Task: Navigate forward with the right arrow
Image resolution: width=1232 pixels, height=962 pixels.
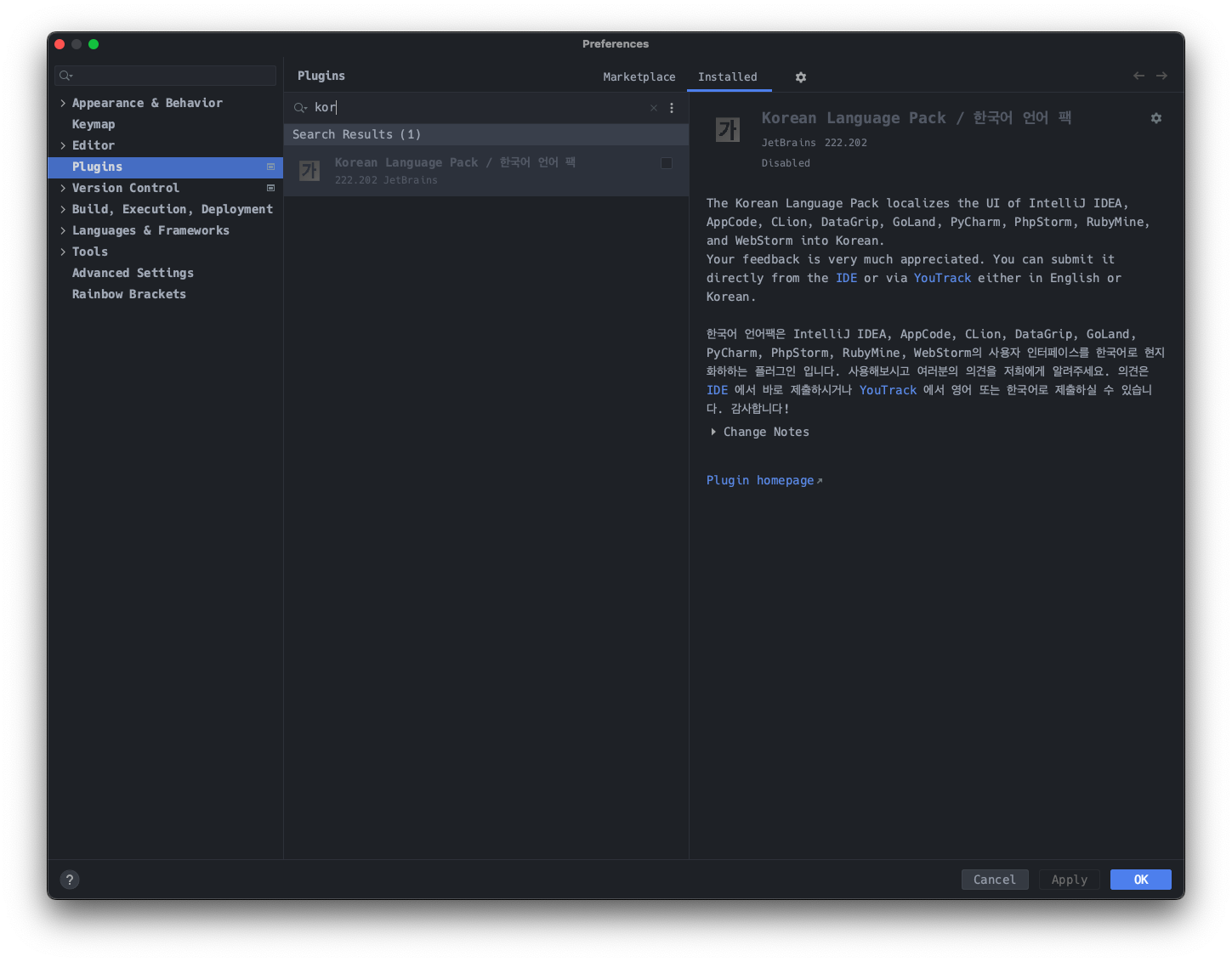Action: click(x=1161, y=76)
